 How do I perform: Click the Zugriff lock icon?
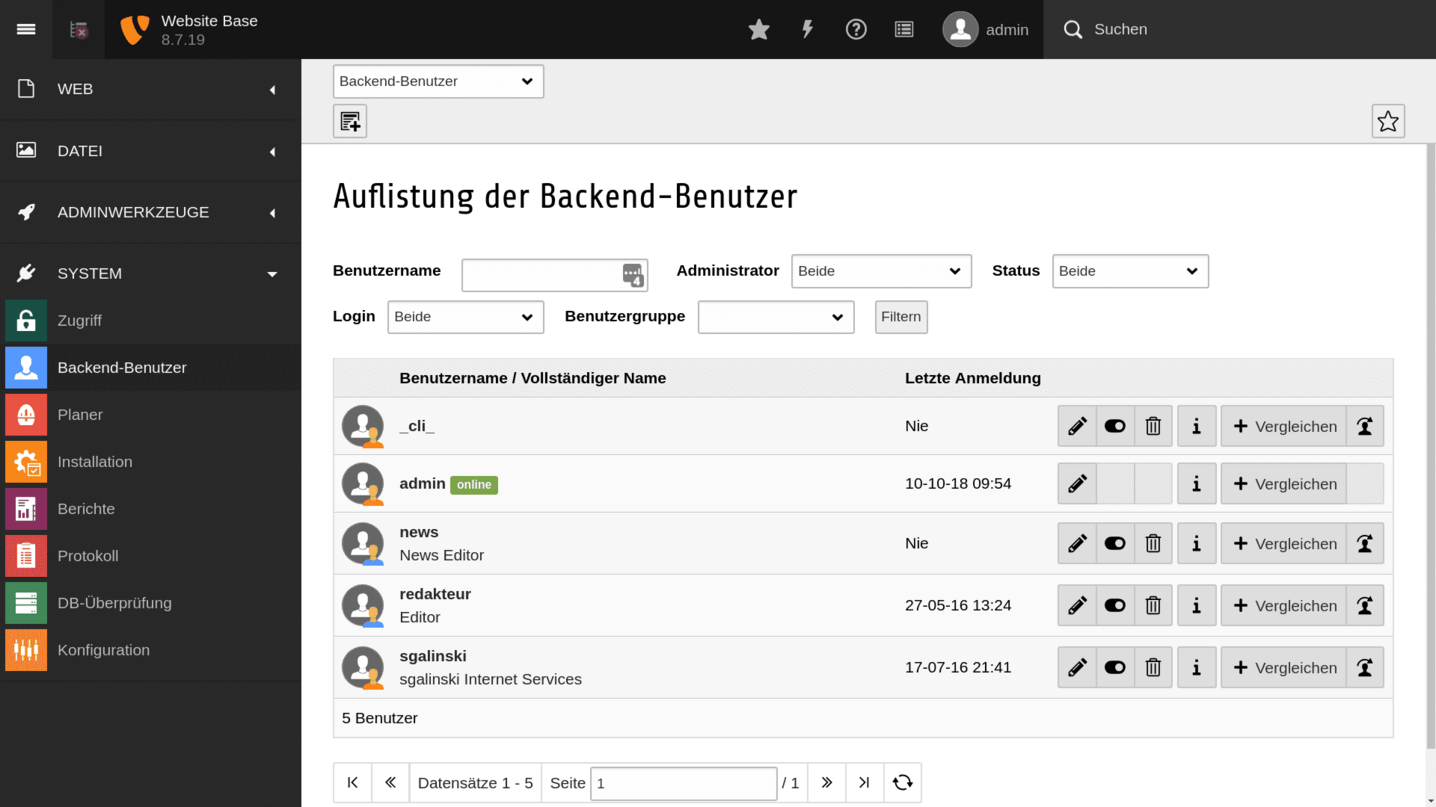point(26,320)
